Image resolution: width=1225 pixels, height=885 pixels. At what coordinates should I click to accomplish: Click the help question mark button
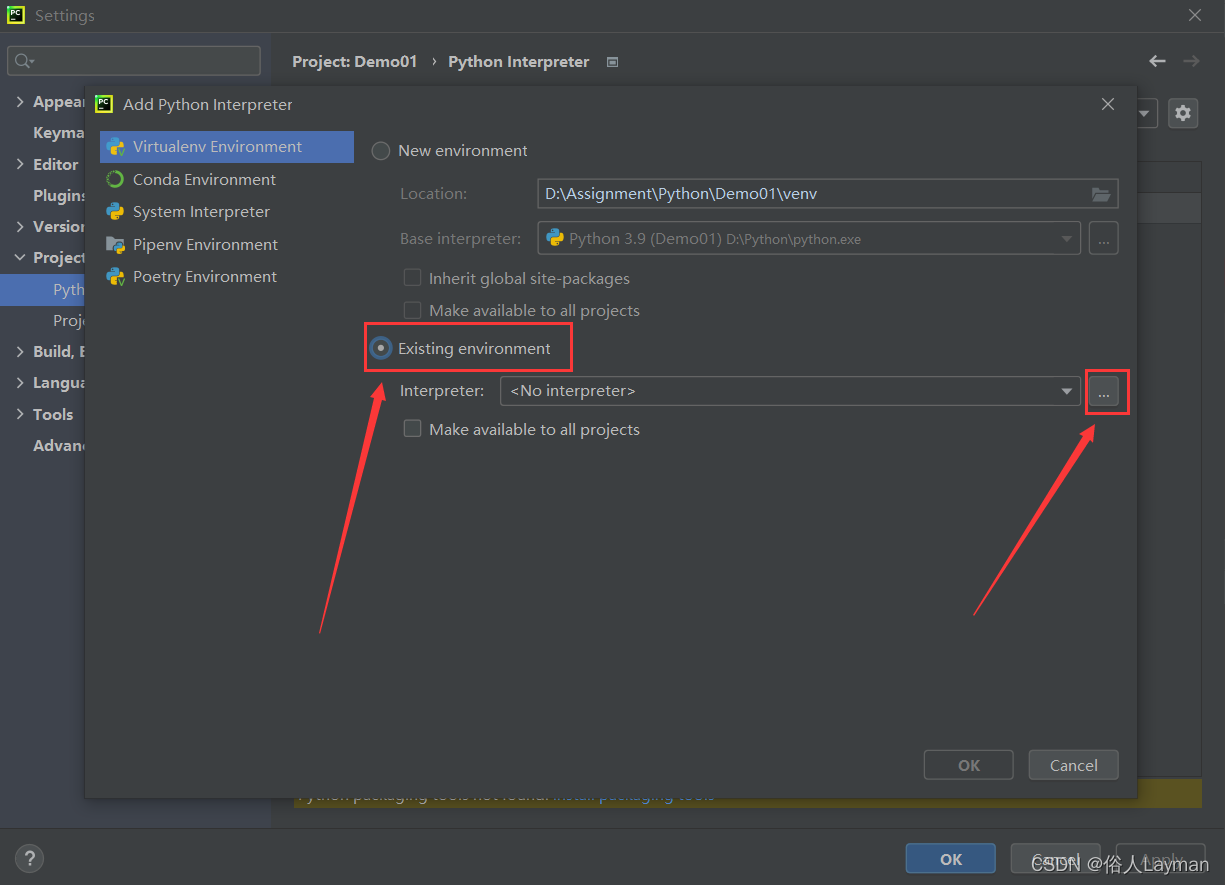30,858
